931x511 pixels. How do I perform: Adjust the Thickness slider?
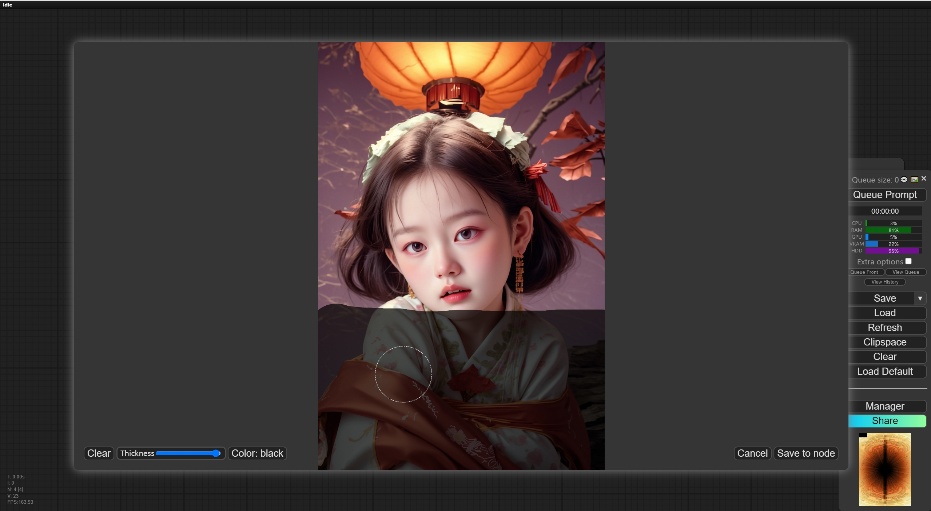point(187,453)
